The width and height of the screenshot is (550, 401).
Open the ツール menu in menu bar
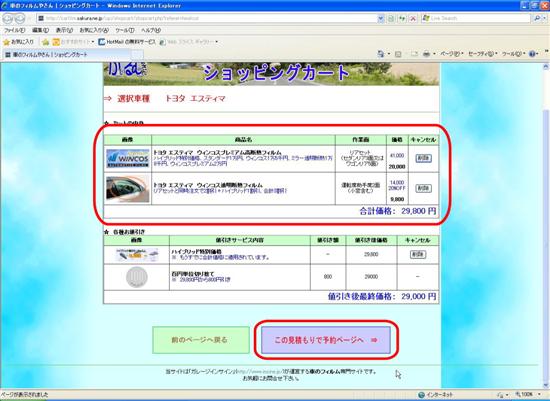125,31
